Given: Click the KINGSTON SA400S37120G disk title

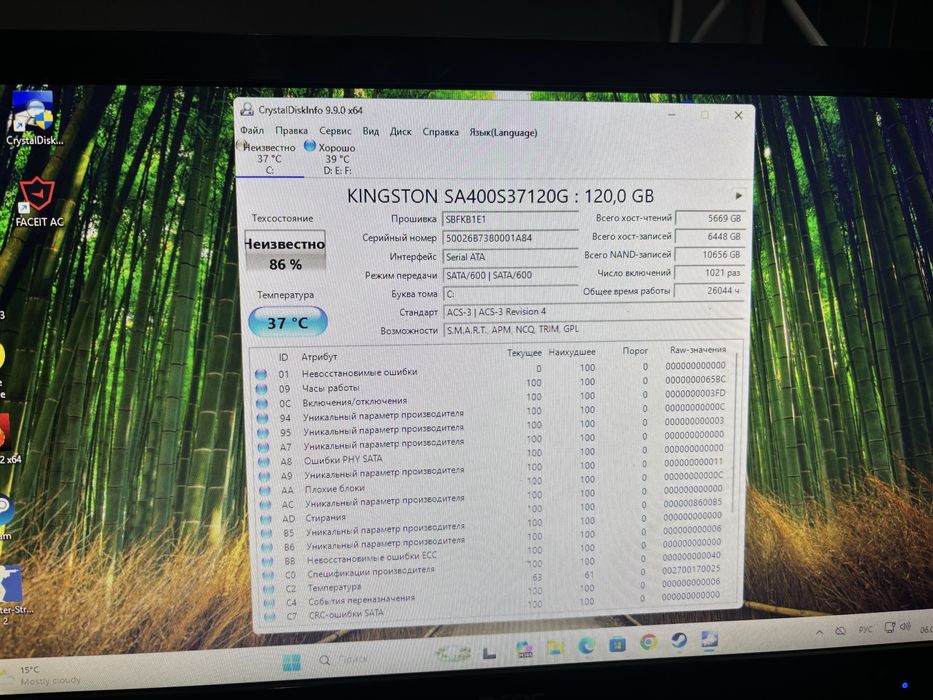Looking at the screenshot, I should (x=500, y=196).
